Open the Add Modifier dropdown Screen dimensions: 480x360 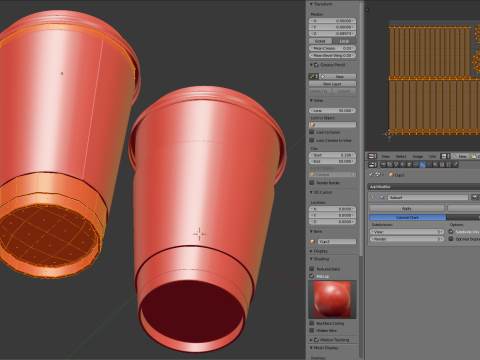(x=424, y=187)
